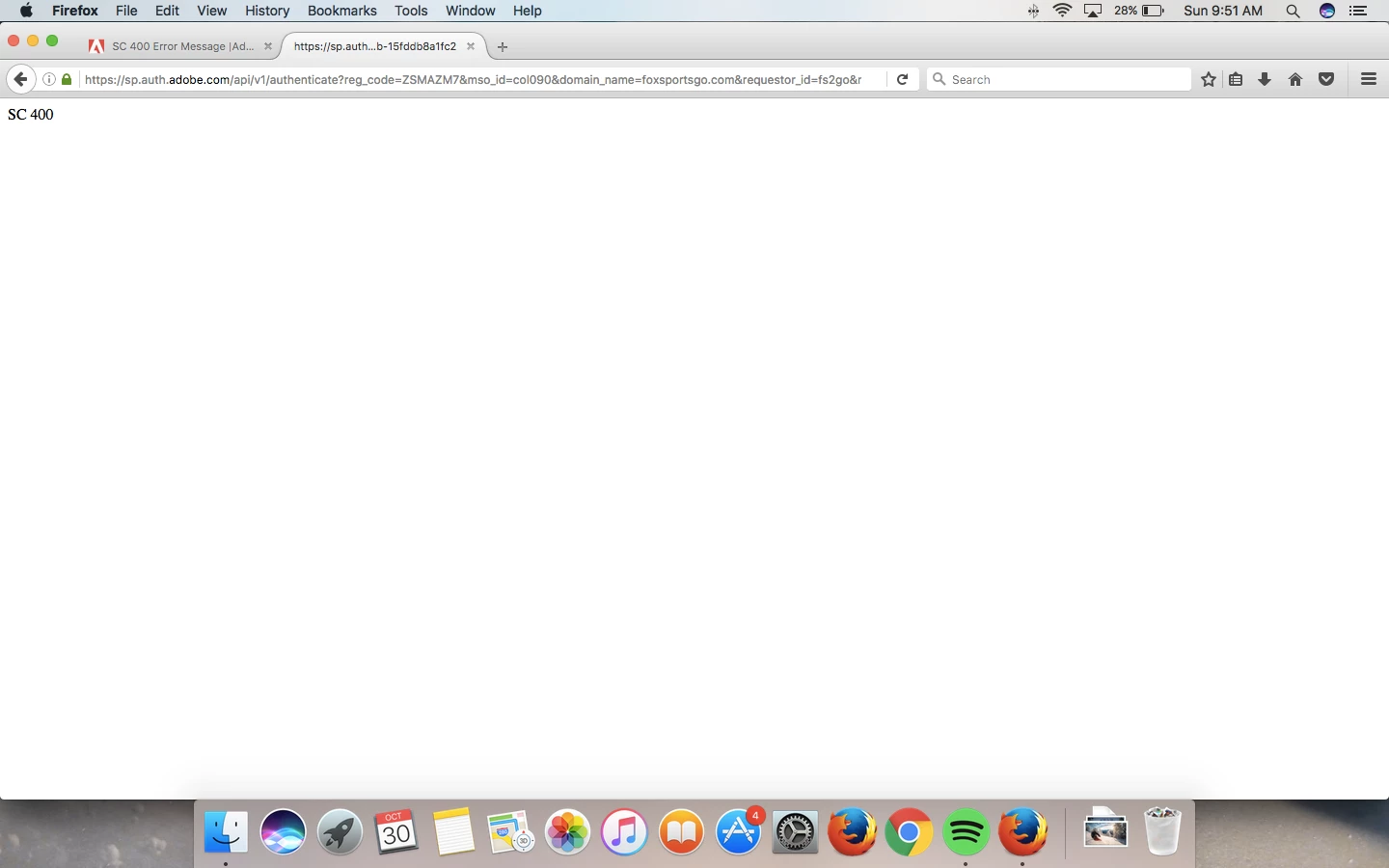Viewport: 1389px width, 868px height.
Task: Open the View menu
Action: click(x=211, y=11)
